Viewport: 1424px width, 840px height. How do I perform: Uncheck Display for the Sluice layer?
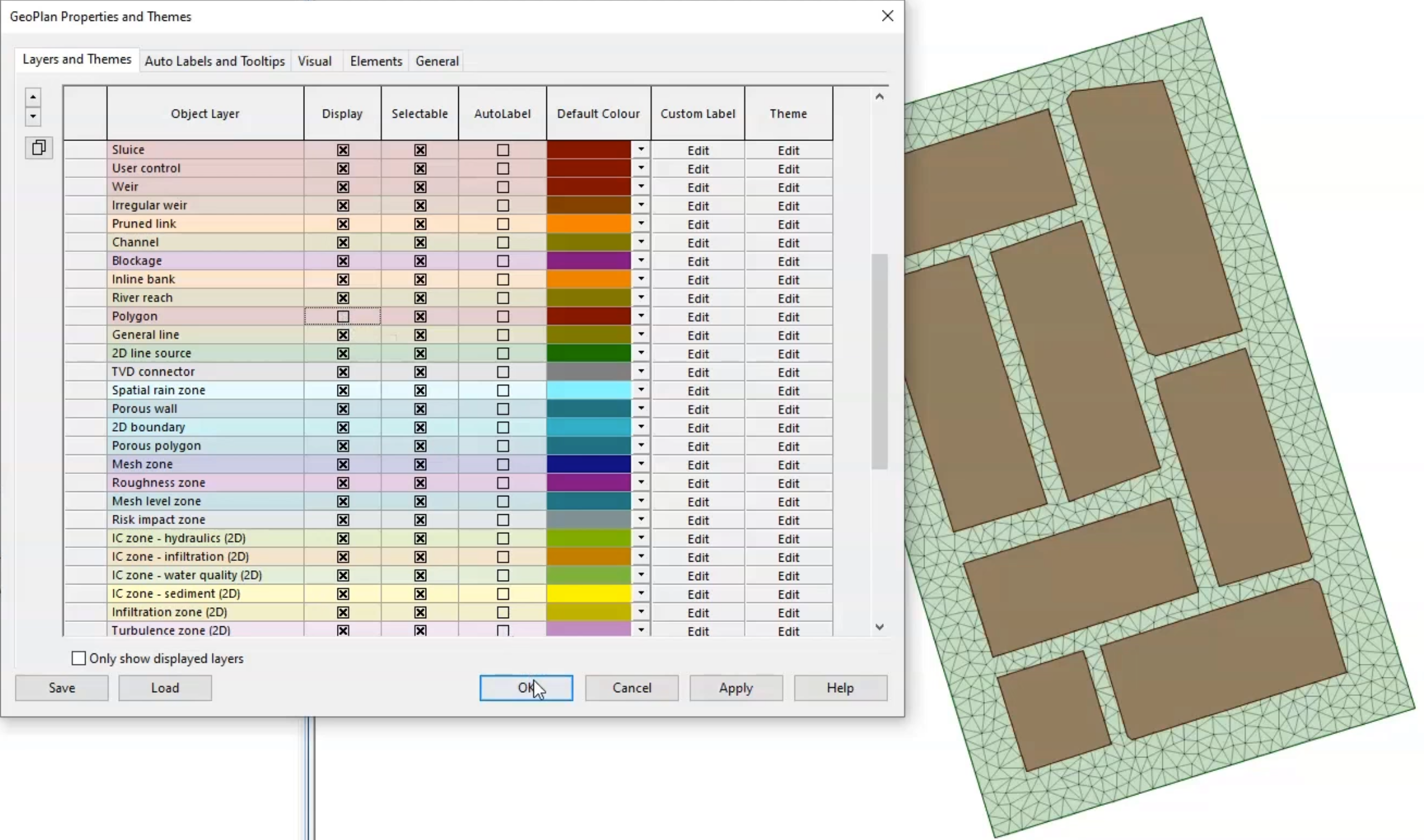tap(343, 150)
